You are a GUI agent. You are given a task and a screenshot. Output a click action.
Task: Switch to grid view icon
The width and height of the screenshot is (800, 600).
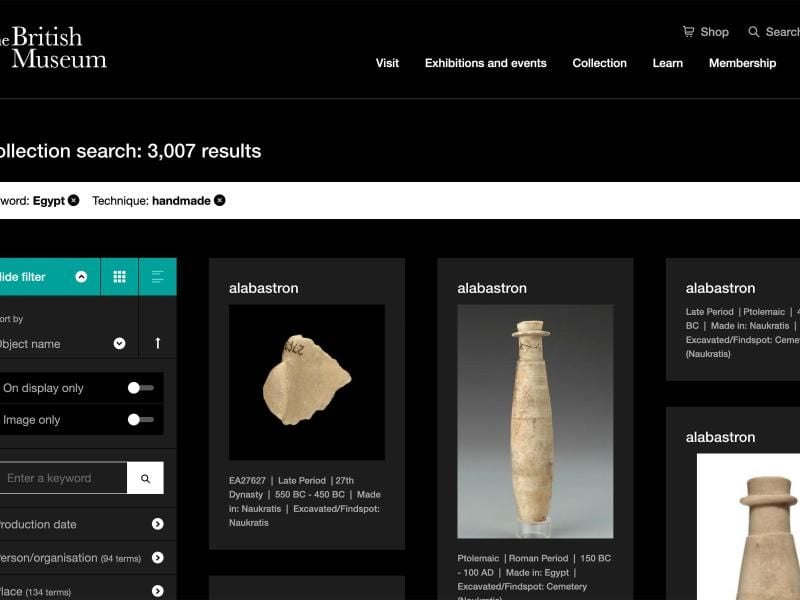tap(119, 277)
